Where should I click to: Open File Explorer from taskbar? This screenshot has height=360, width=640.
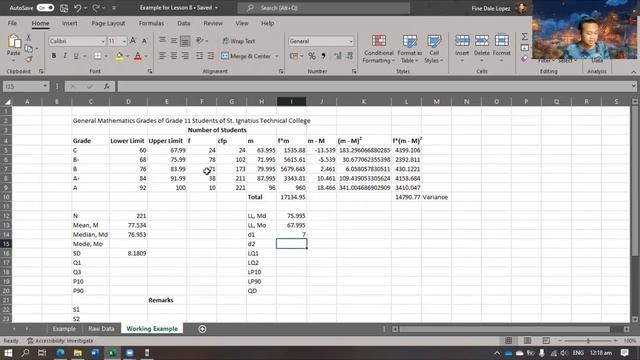click(78, 353)
